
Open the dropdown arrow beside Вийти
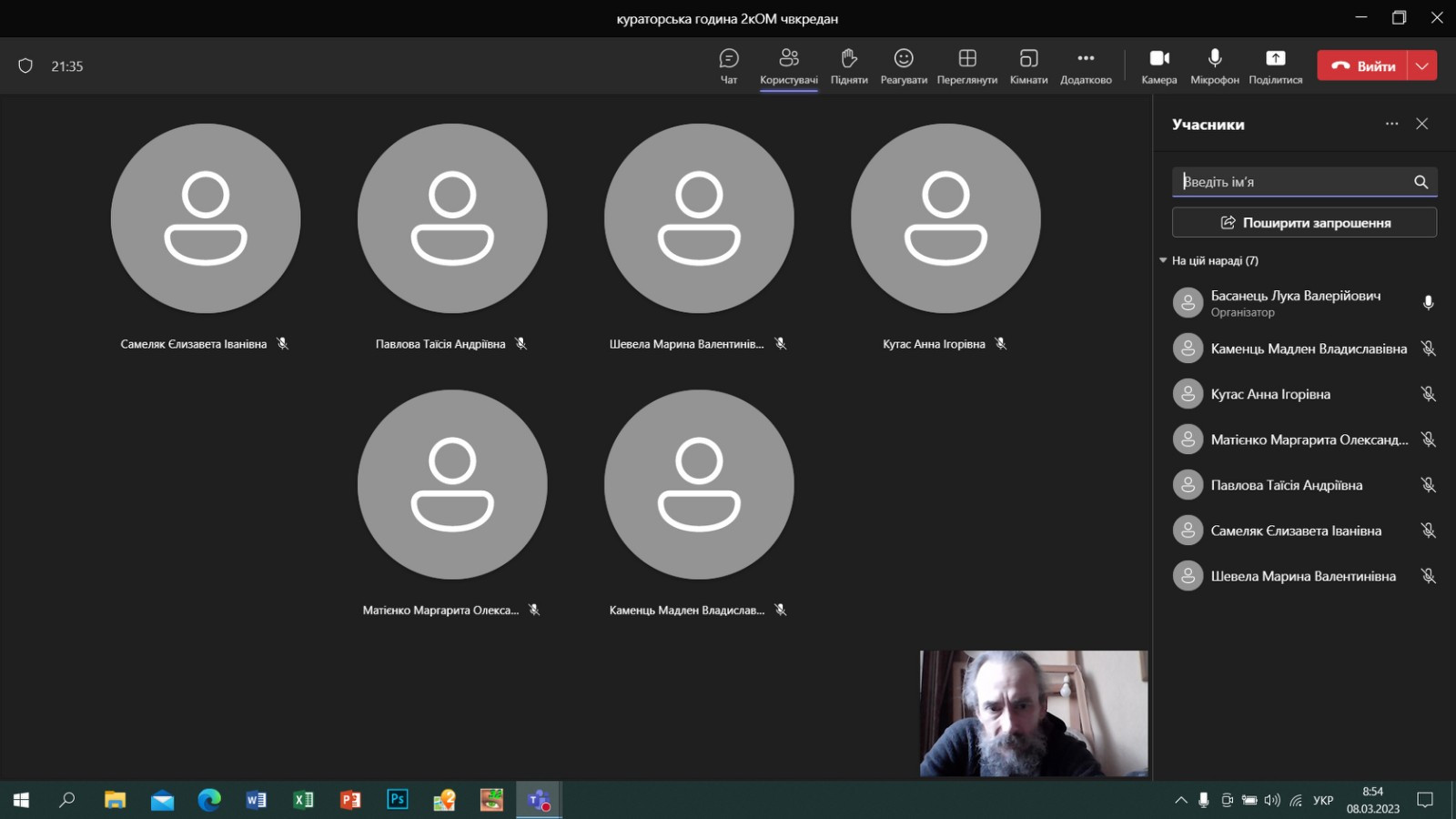pyautogui.click(x=1422, y=66)
